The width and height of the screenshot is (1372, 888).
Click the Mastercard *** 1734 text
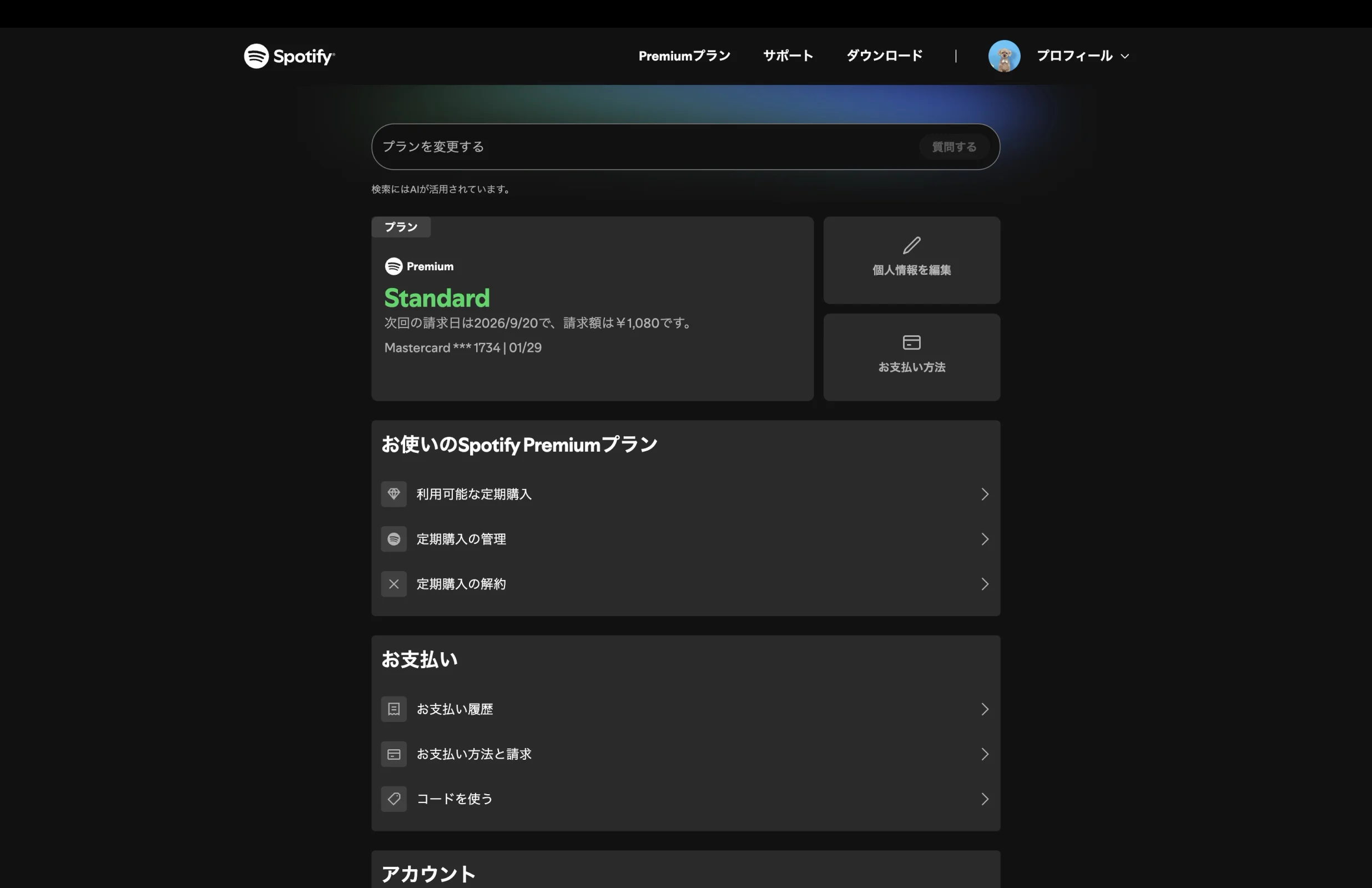(463, 347)
